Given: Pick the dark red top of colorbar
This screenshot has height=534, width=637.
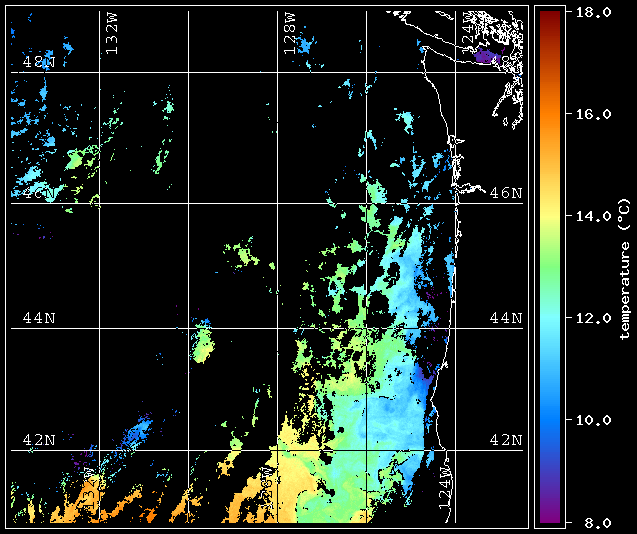Looking at the screenshot, I should coord(550,16).
